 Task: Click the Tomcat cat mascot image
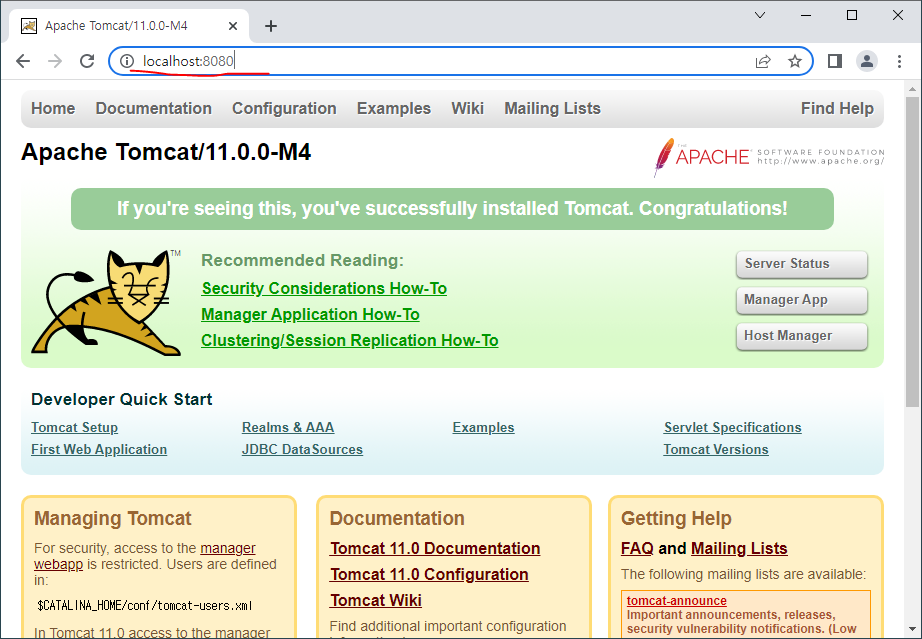tap(108, 303)
